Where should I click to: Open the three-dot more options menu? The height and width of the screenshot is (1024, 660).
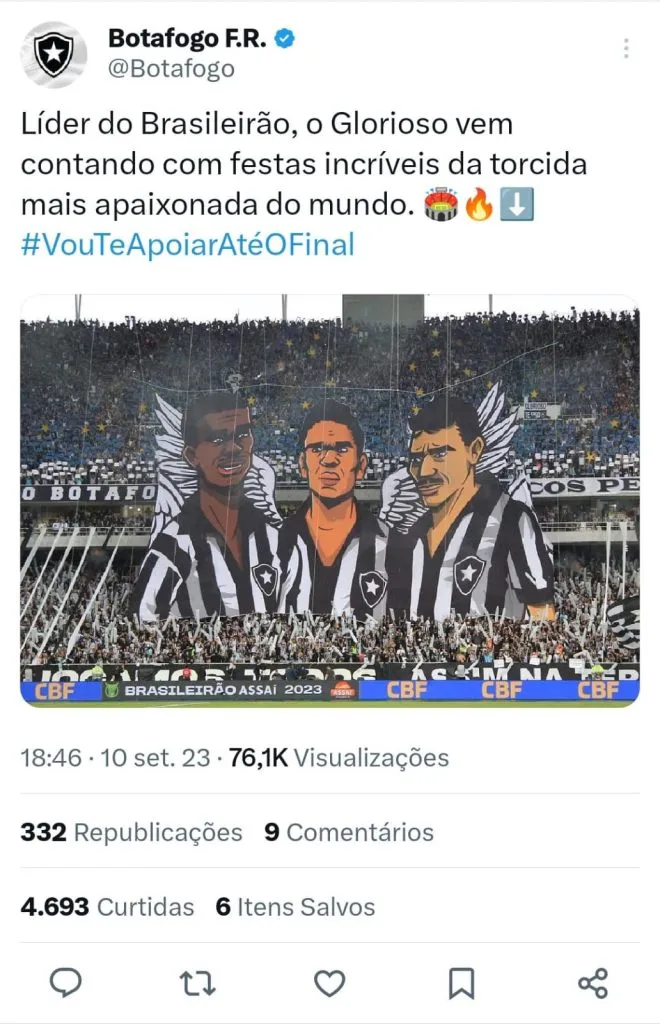tap(625, 48)
